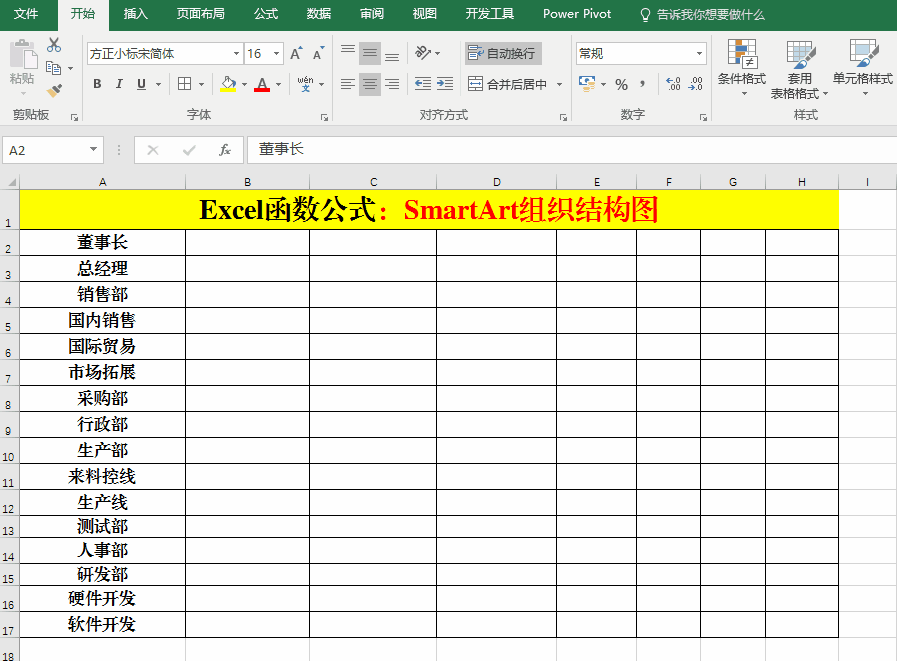Click the Cut scissors icon
The height and width of the screenshot is (661, 897).
point(54,45)
